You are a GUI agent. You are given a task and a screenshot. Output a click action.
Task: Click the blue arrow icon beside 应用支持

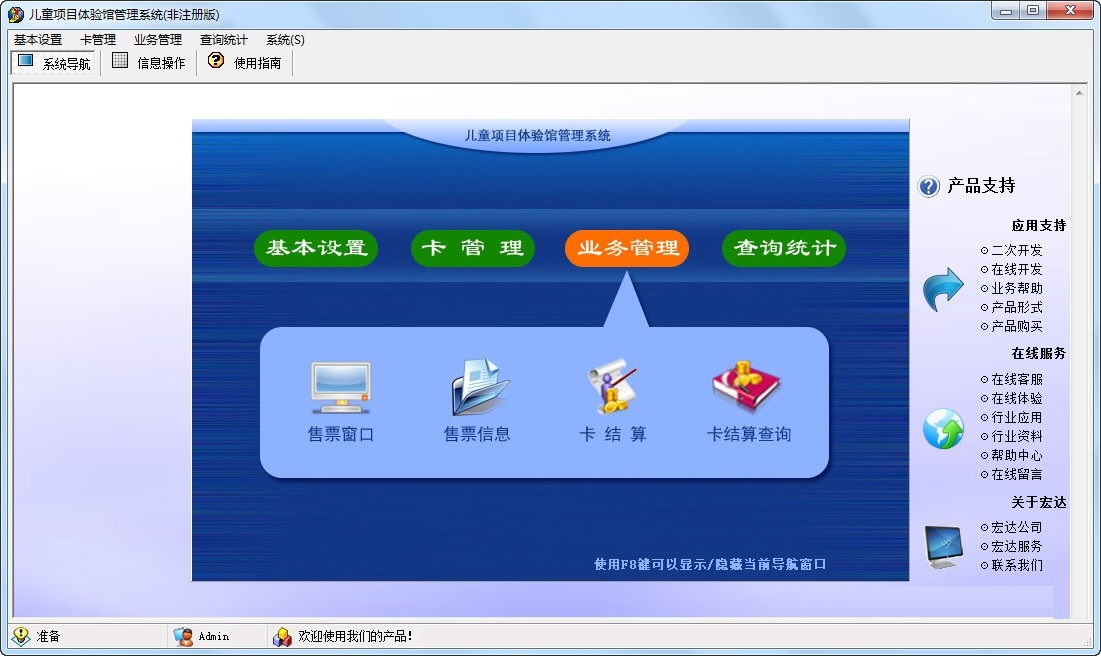[x=943, y=289]
